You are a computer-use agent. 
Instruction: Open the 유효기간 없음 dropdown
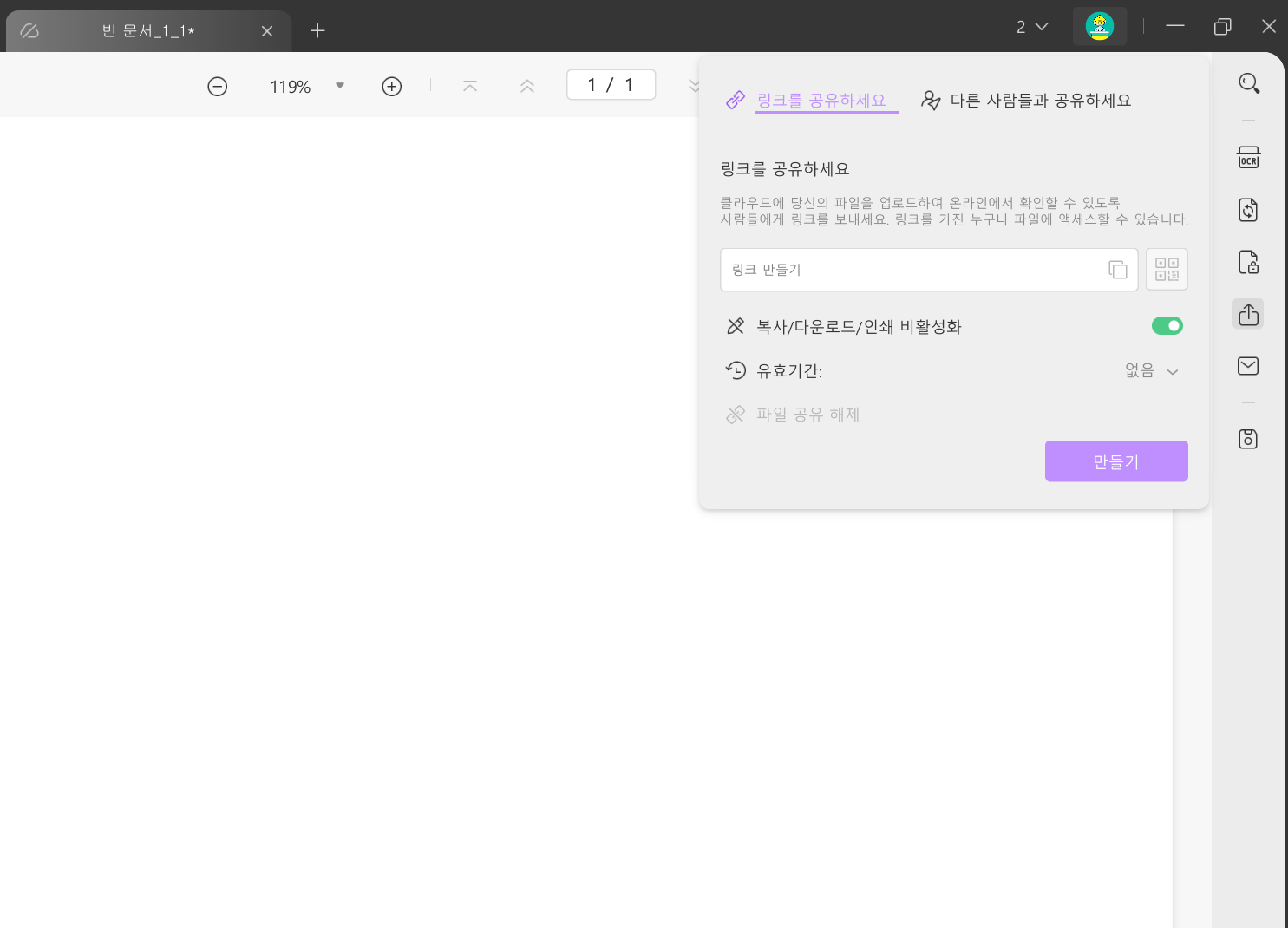pyautogui.click(x=1152, y=371)
